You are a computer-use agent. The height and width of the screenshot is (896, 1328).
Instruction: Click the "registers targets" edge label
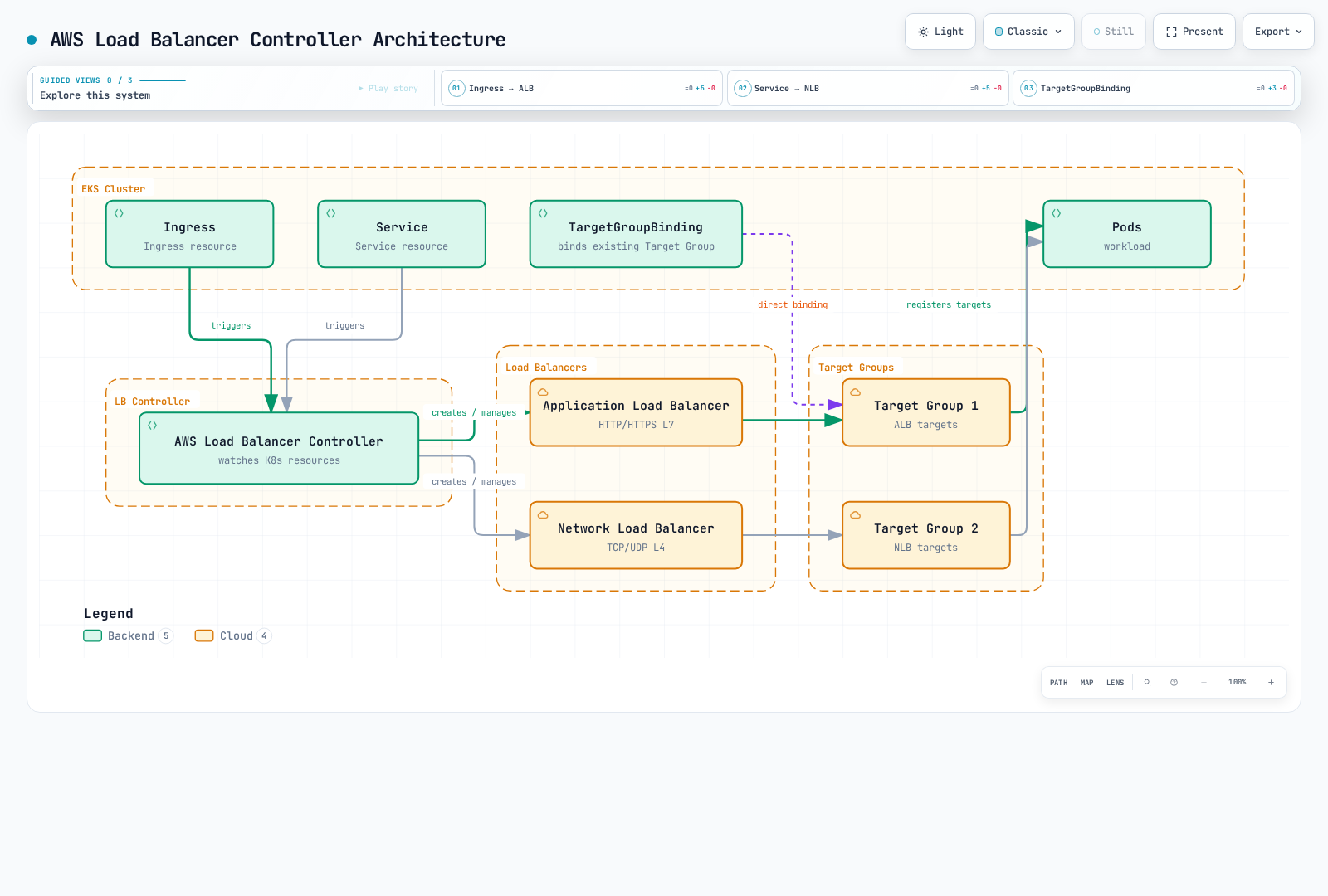pyautogui.click(x=949, y=305)
